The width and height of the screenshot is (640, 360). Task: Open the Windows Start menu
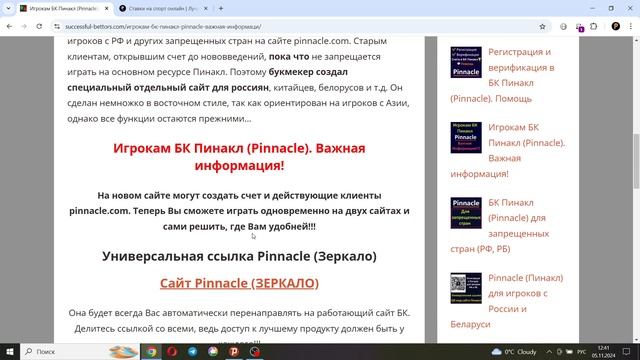pyautogui.click(x=10, y=351)
